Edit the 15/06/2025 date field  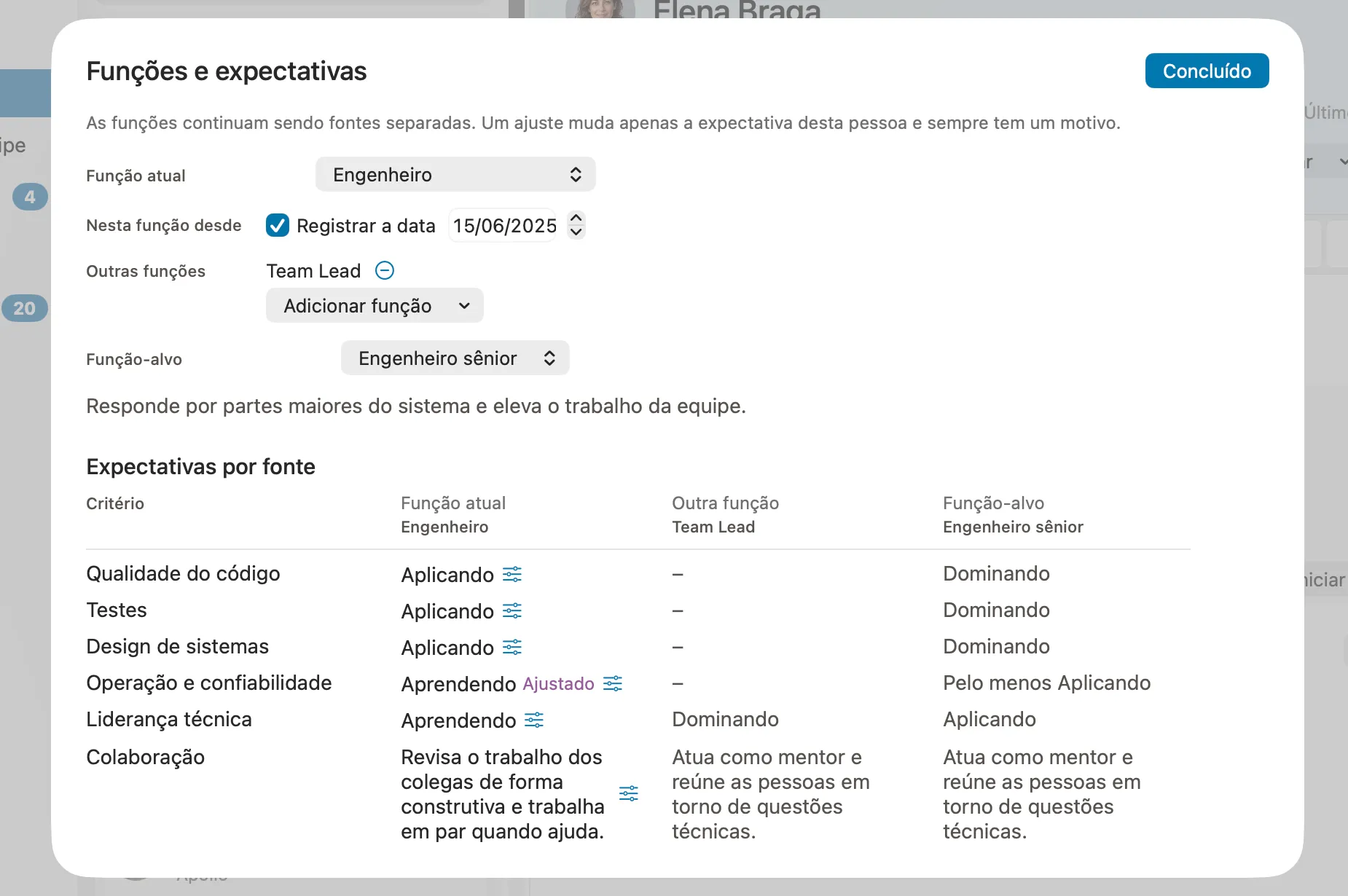point(503,226)
